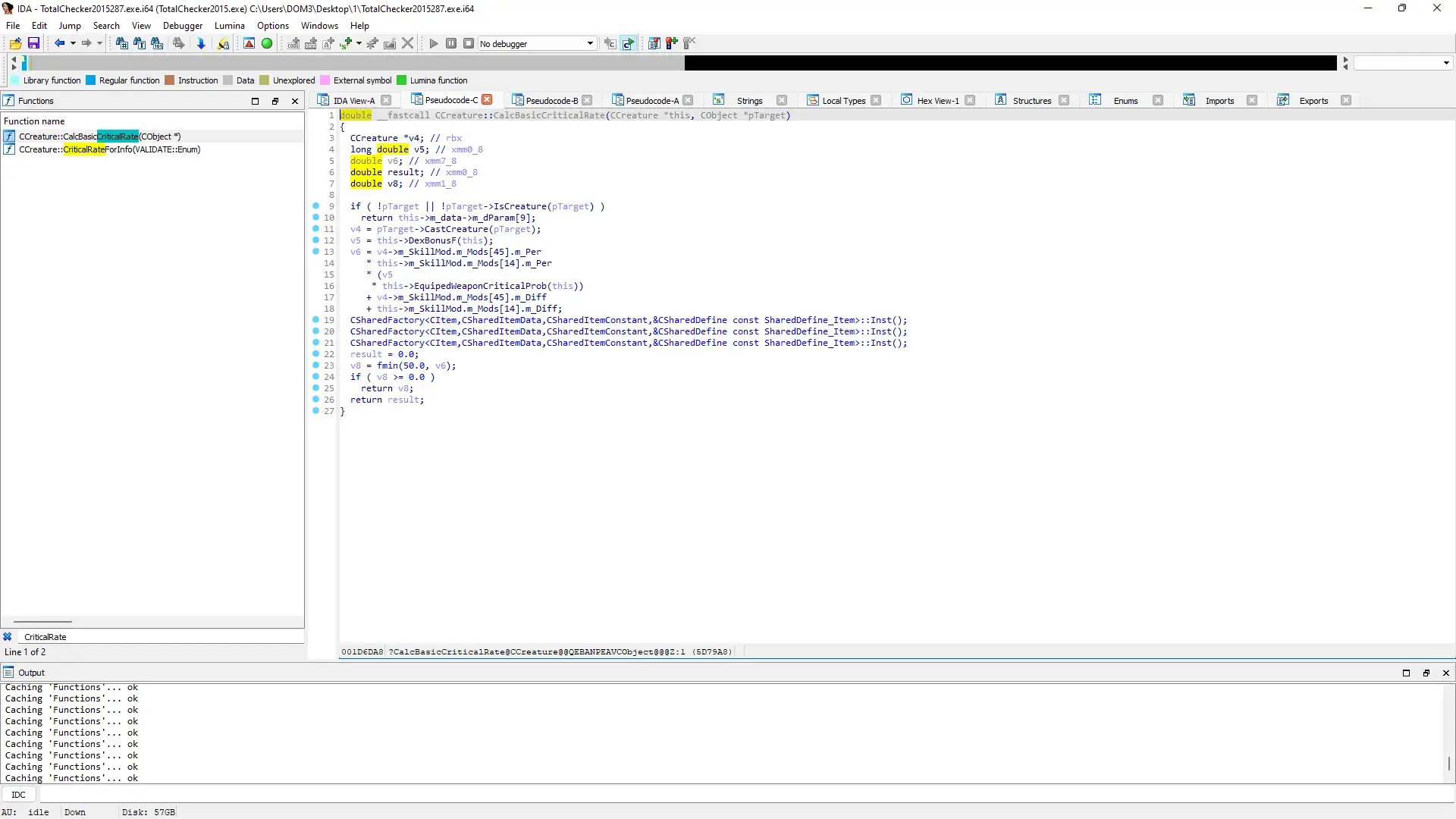
Task: Open the forward-jump history dropdown arrow
Action: click(99, 43)
